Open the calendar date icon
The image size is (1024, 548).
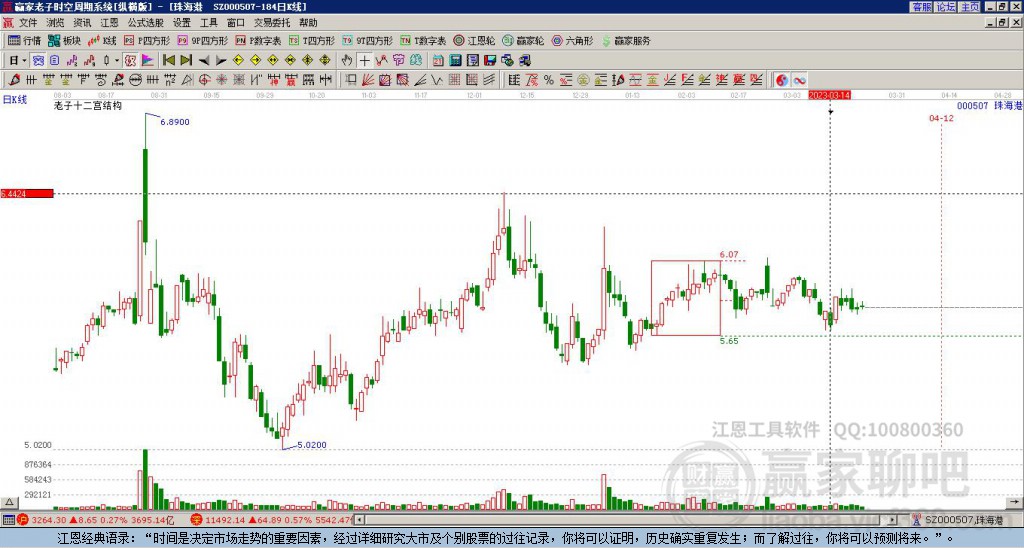[x=438, y=61]
